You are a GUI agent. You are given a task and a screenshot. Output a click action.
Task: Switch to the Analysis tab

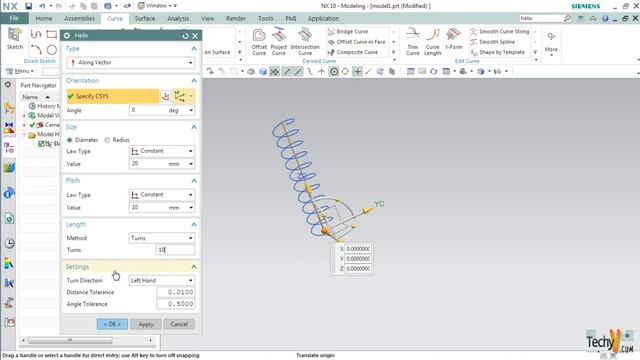[x=178, y=18]
